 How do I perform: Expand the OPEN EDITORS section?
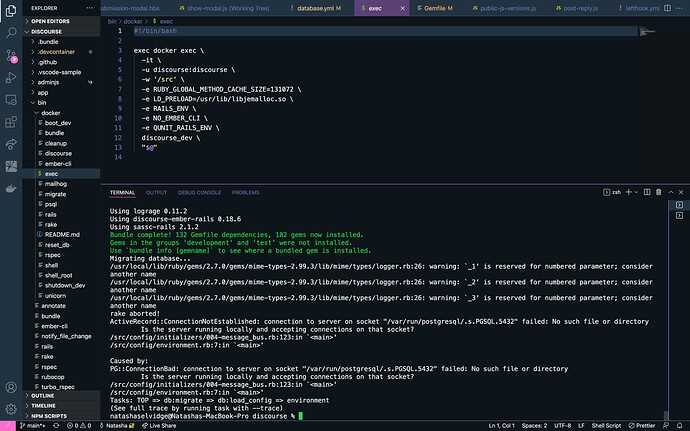pos(62,21)
